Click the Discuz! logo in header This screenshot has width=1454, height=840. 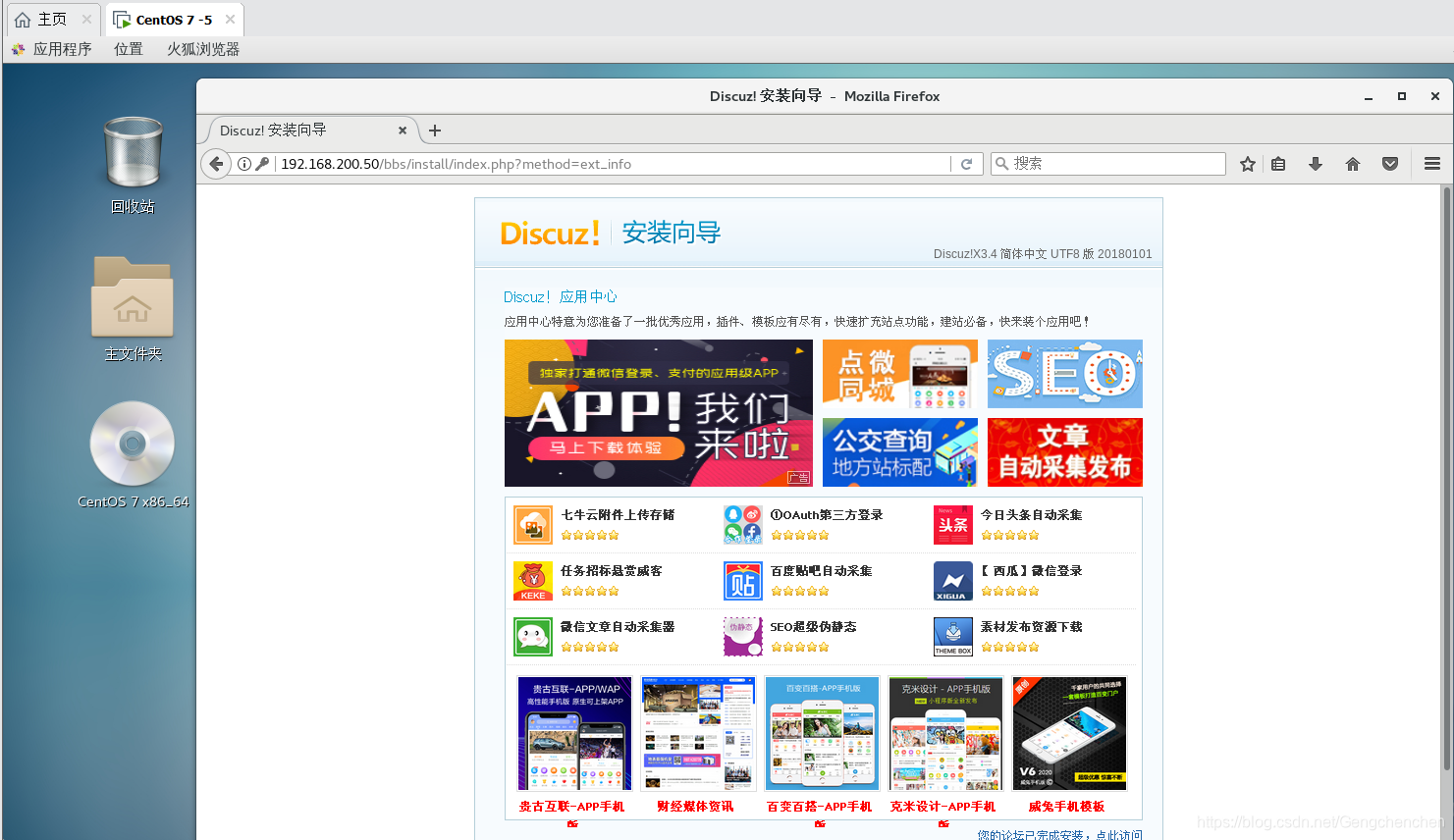click(x=550, y=234)
